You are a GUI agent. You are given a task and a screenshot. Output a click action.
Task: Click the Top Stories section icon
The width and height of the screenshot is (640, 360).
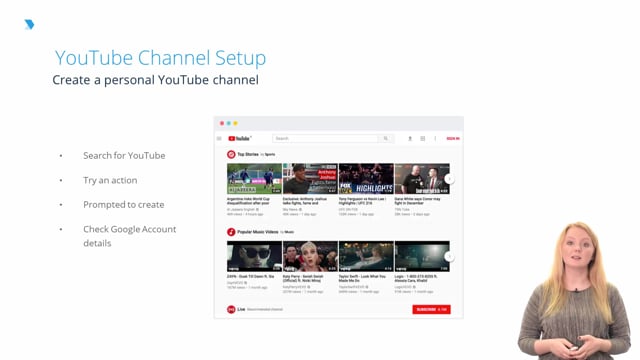[231, 154]
